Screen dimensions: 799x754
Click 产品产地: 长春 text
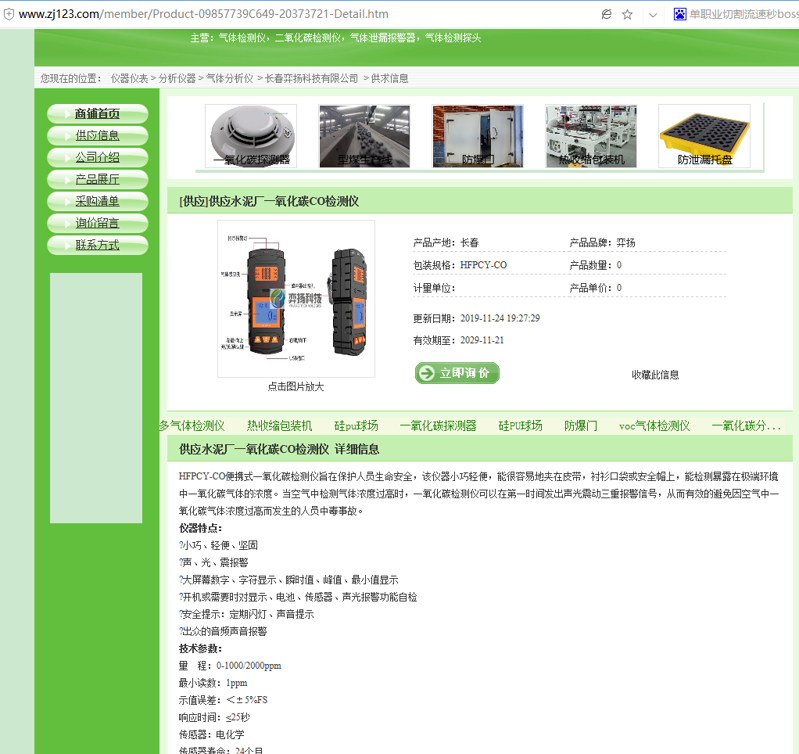[446, 243]
